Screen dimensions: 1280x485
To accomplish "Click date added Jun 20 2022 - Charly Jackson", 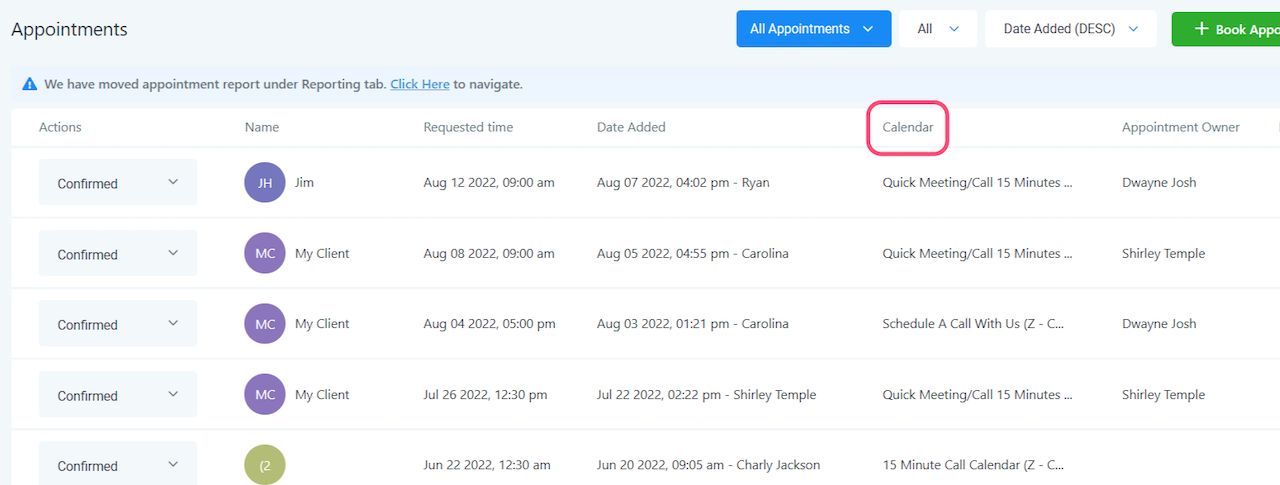I will click(x=709, y=465).
